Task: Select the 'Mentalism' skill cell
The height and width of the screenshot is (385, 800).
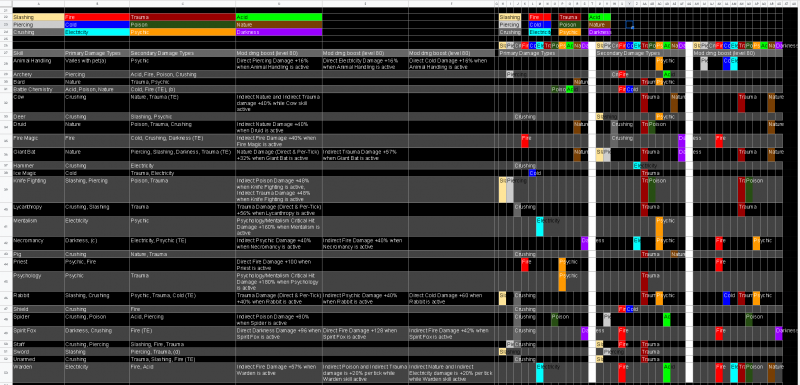Action: click(x=38, y=227)
